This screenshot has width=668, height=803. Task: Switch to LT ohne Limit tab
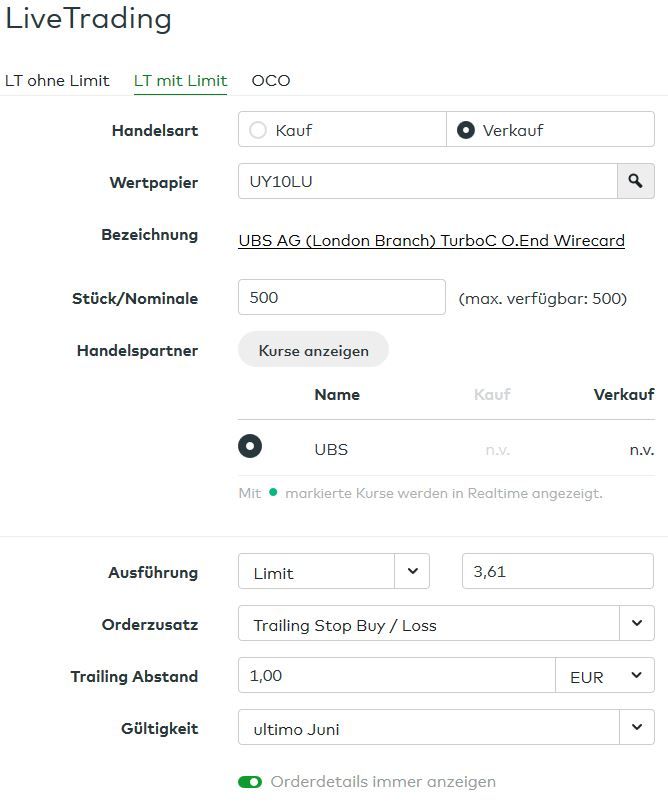point(57,80)
